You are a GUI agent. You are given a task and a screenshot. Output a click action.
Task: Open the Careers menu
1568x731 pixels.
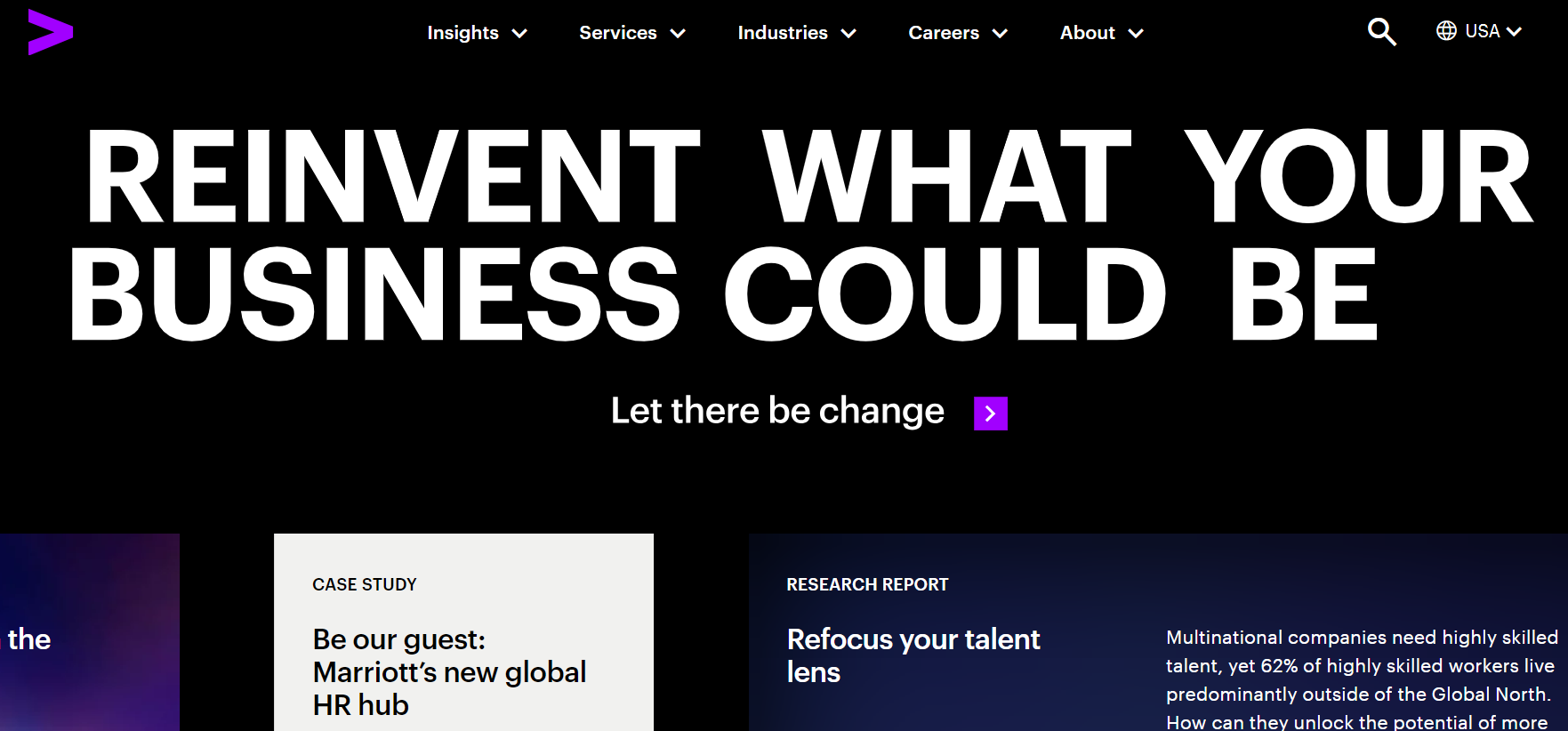[x=944, y=33]
